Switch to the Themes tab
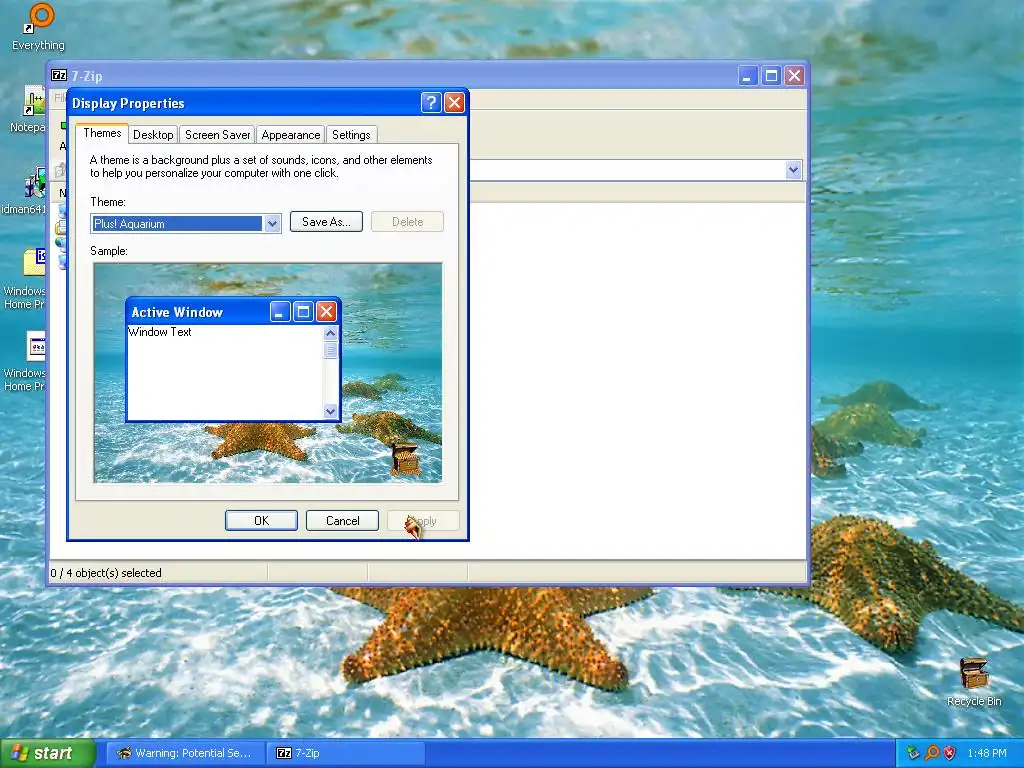This screenshot has width=1024, height=768. click(102, 133)
